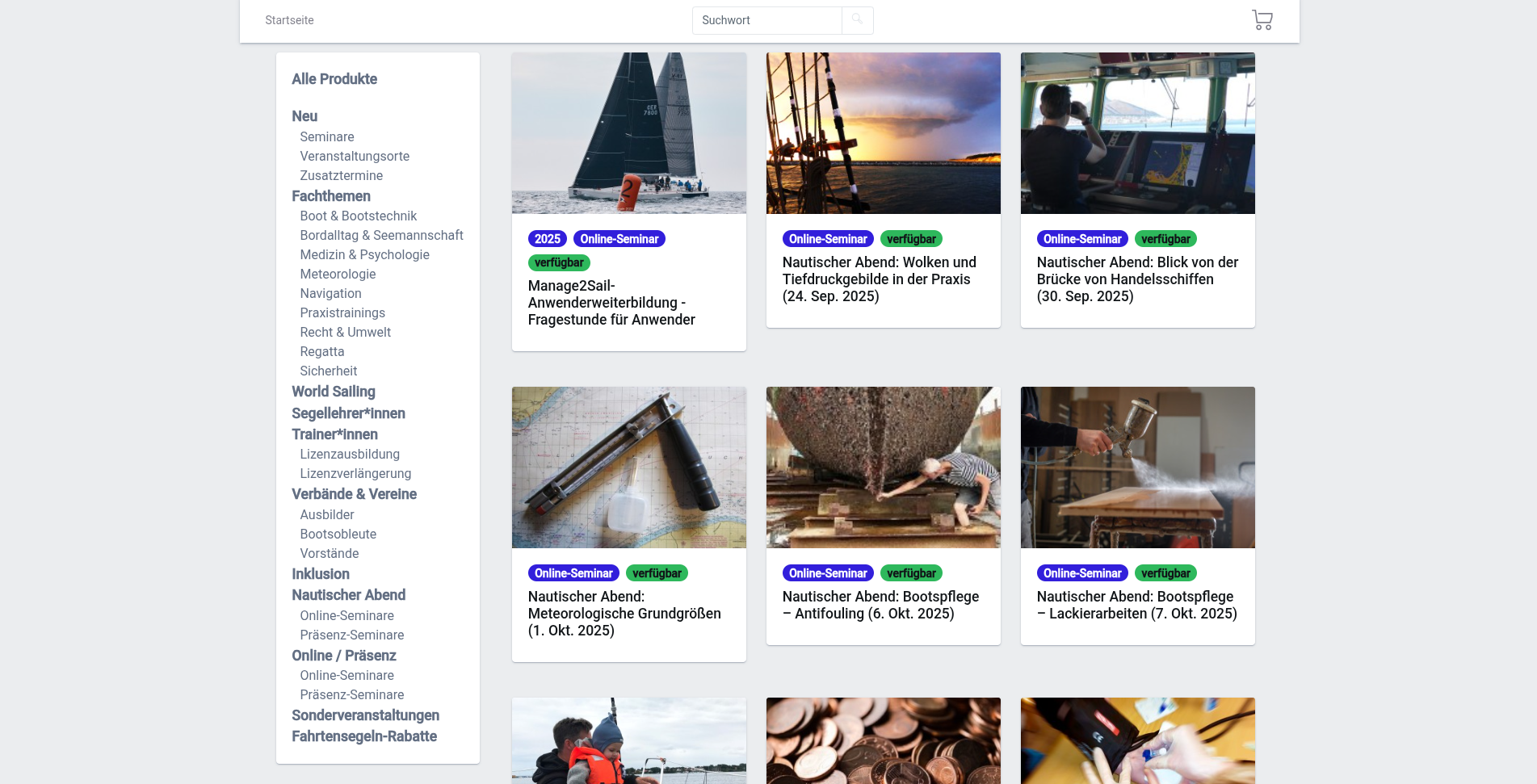Click the ship bridge seminar image
The height and width of the screenshot is (784, 1537).
(1137, 133)
